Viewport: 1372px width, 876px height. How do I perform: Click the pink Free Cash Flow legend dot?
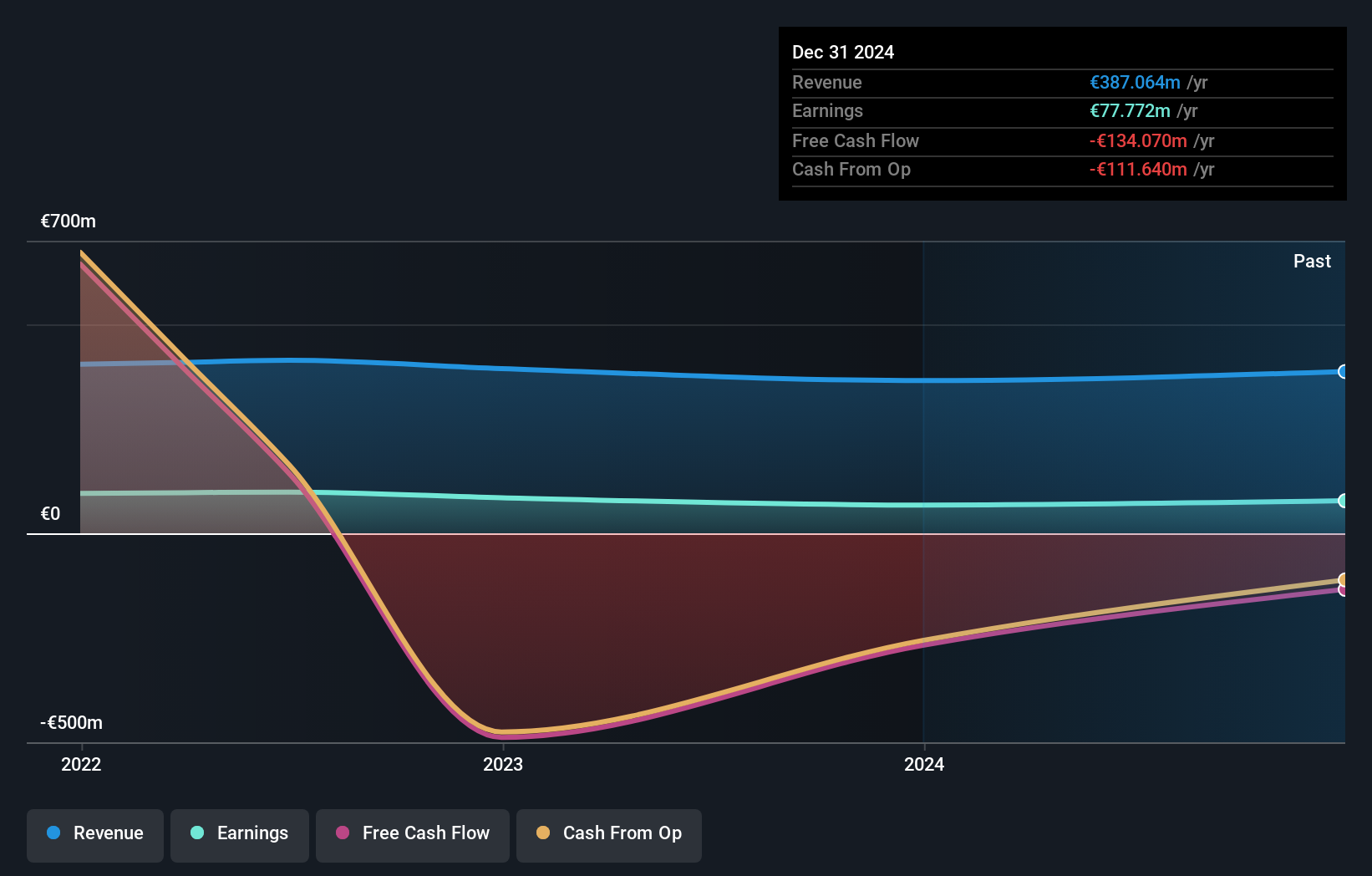point(343,833)
